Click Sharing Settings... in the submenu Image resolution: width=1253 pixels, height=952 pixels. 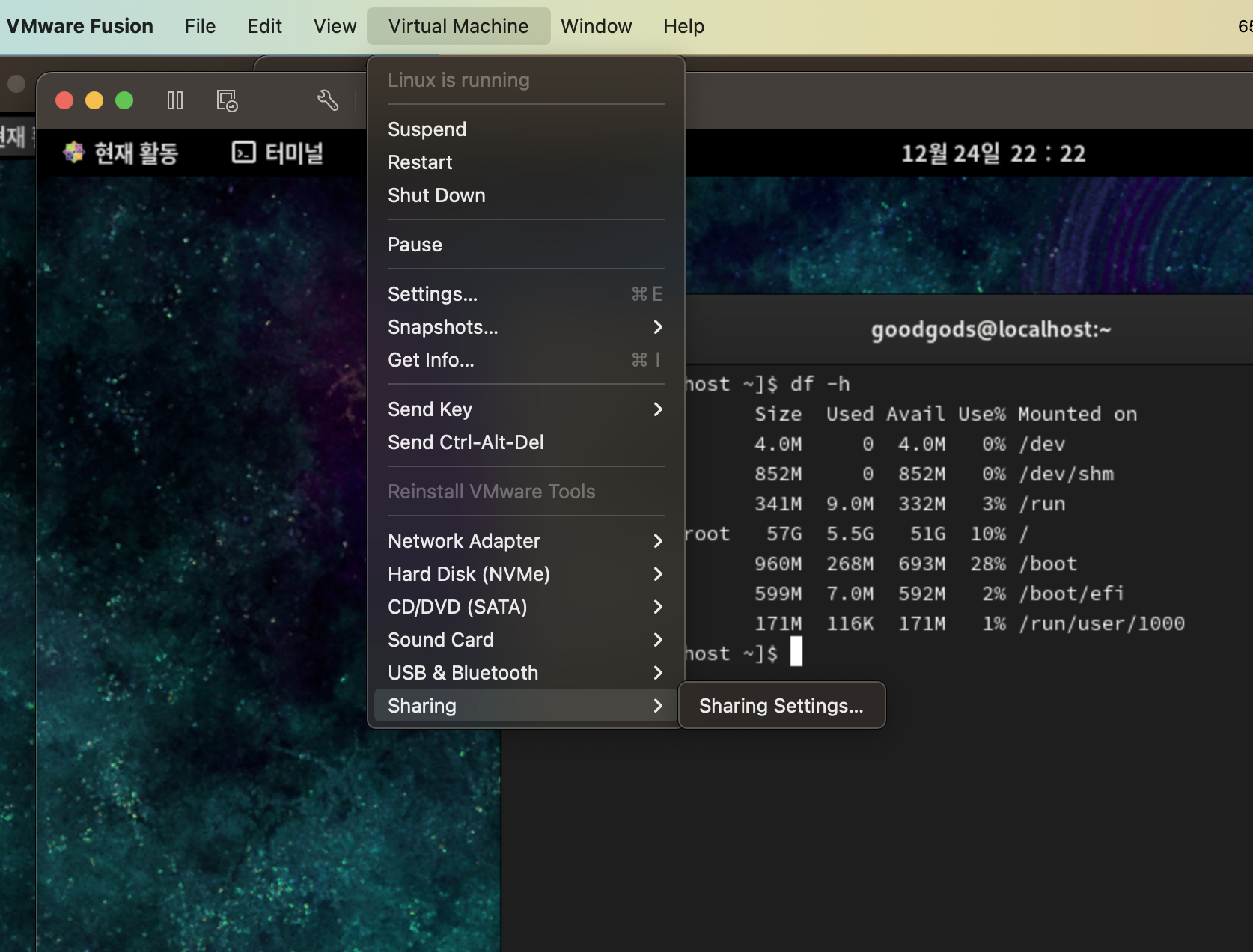pyautogui.click(x=781, y=706)
